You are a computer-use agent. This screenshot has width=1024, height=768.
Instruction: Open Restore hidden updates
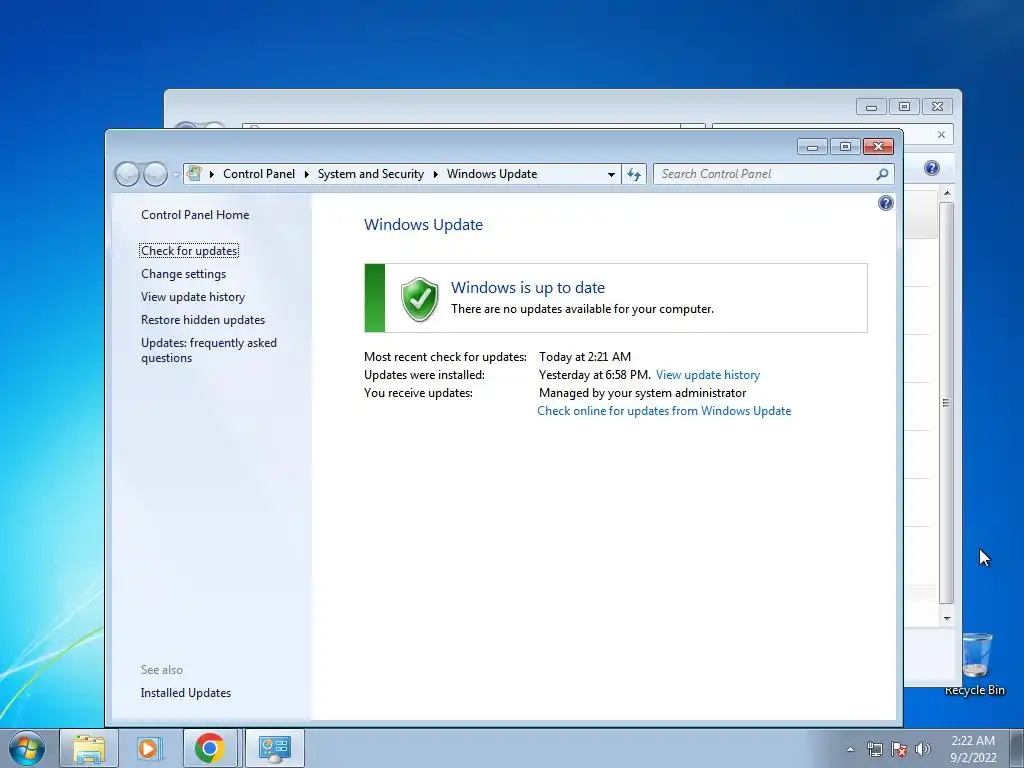click(203, 319)
